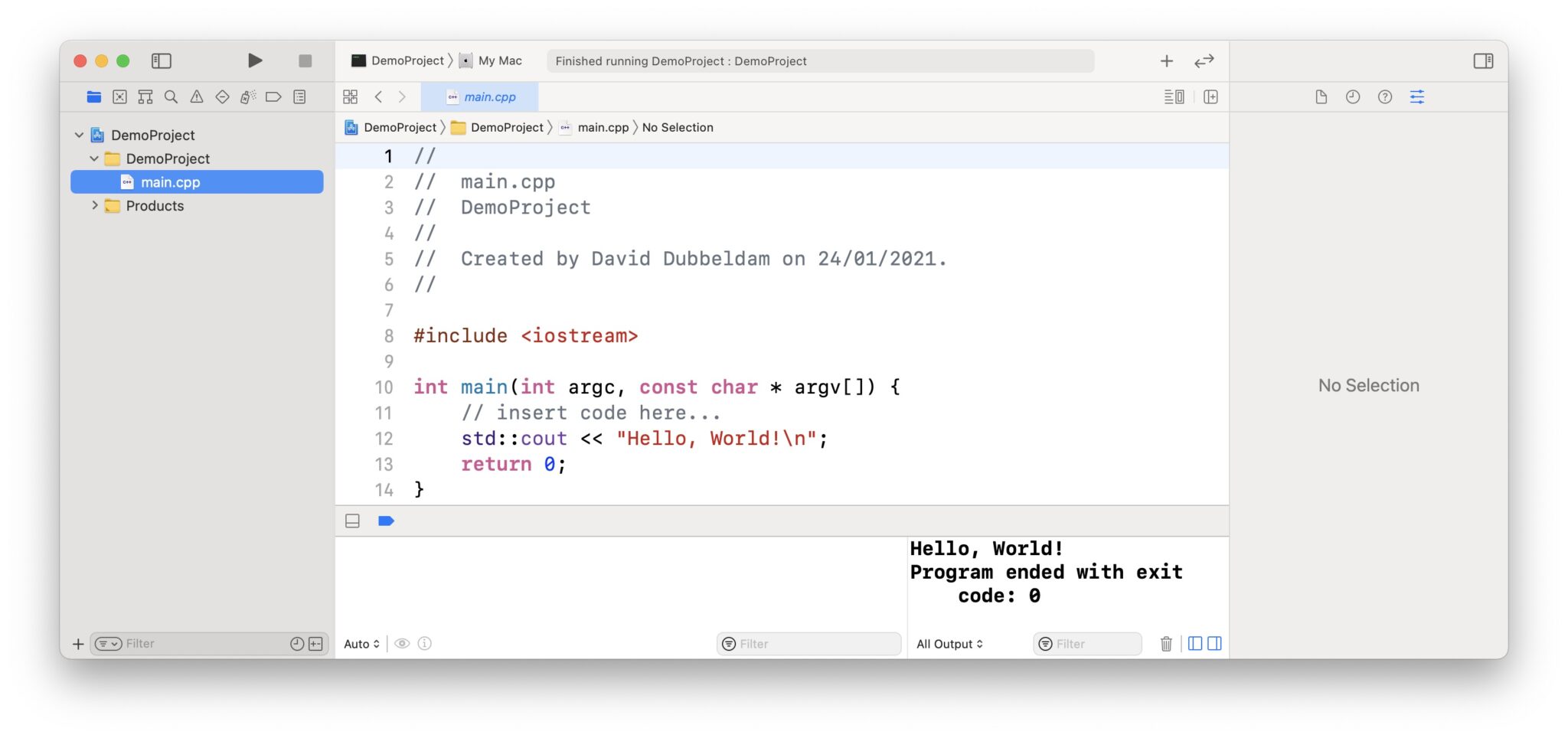Screen dimensions: 1568x738
Task: Toggle the left sidebar visibility
Action: [x=161, y=60]
